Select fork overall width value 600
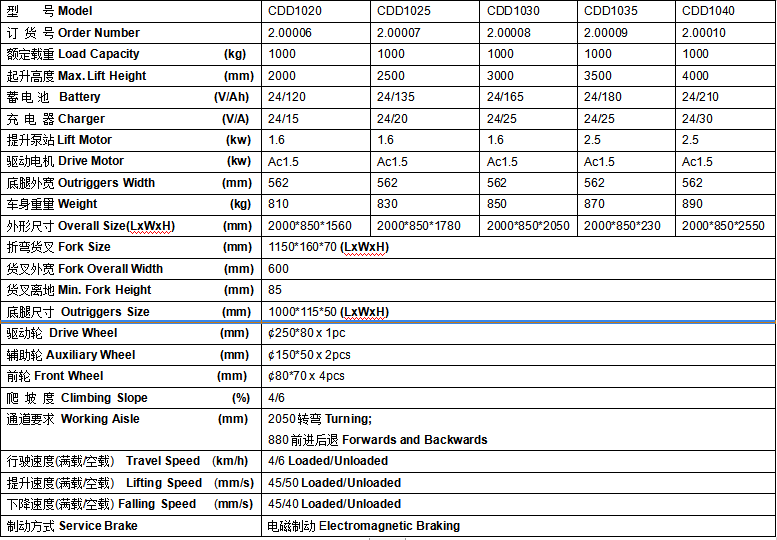 (279, 269)
